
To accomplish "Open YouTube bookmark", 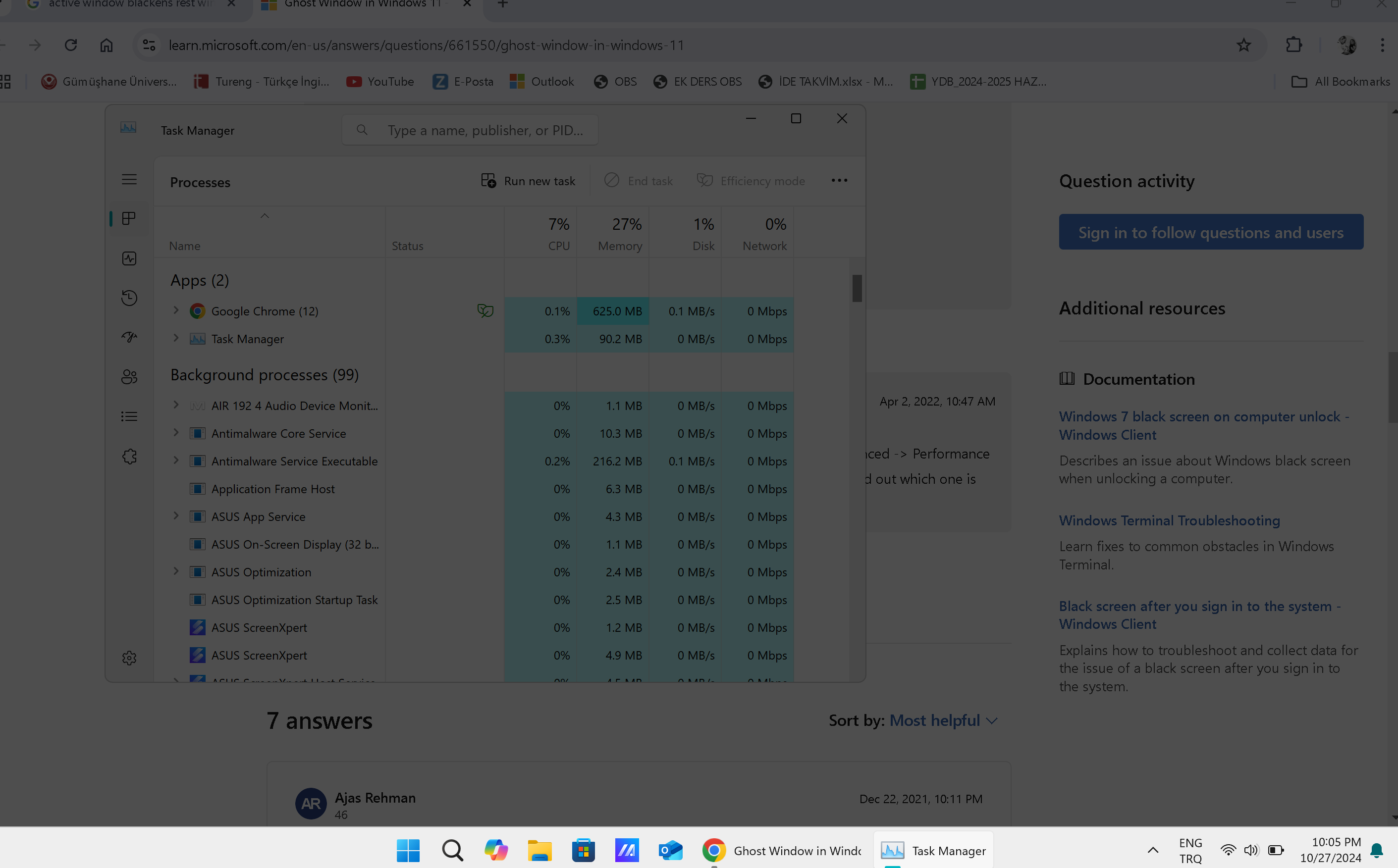I will pos(379,82).
